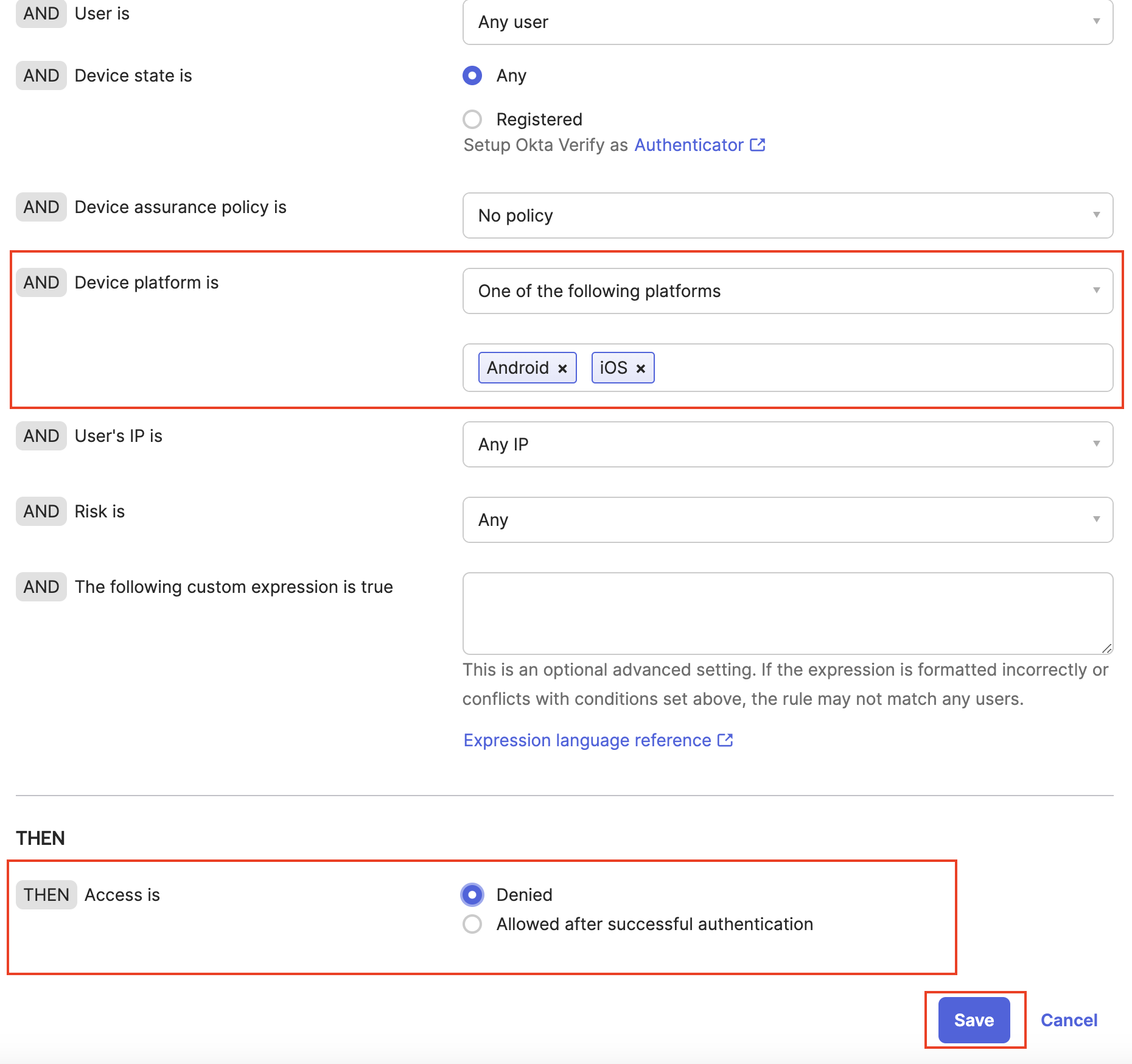This screenshot has height=1064, width=1132.
Task: Expand User's IP dropdown
Action: click(x=788, y=444)
